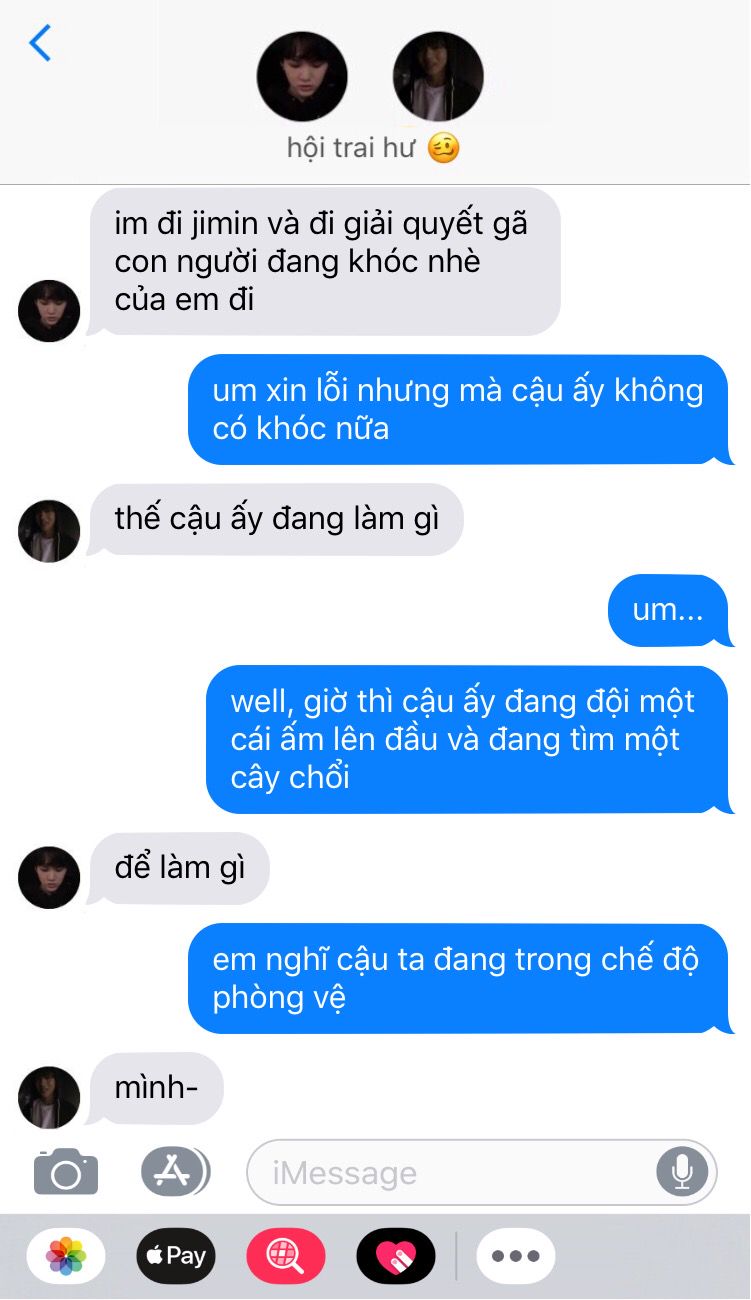Tap the avatar next to "để làm gì"
Screen dimensions: 751x1300
[x=49, y=877]
